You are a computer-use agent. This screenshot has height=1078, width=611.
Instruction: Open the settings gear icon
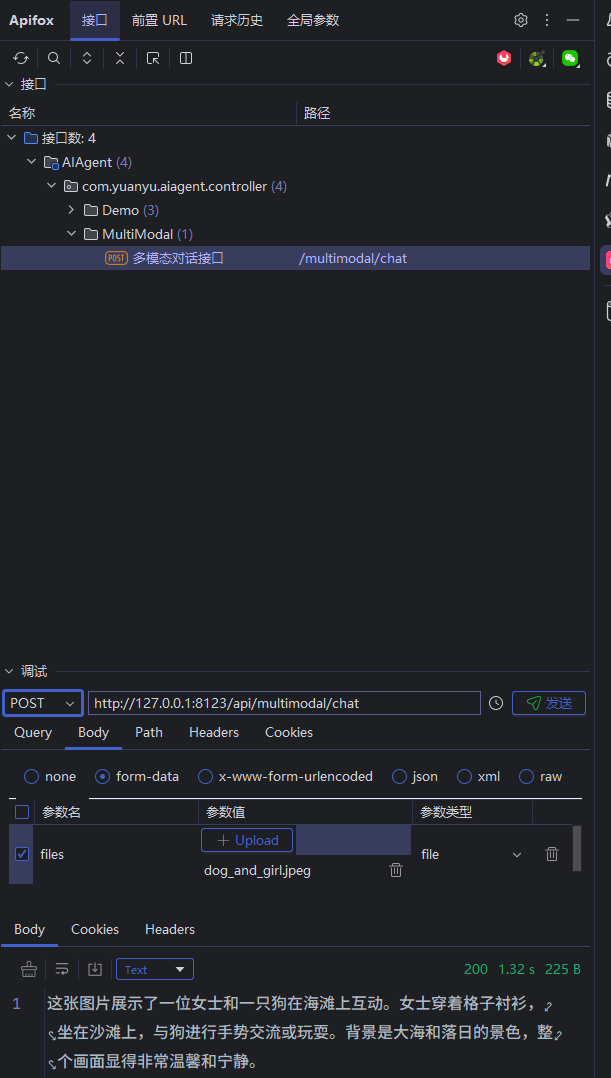click(521, 20)
